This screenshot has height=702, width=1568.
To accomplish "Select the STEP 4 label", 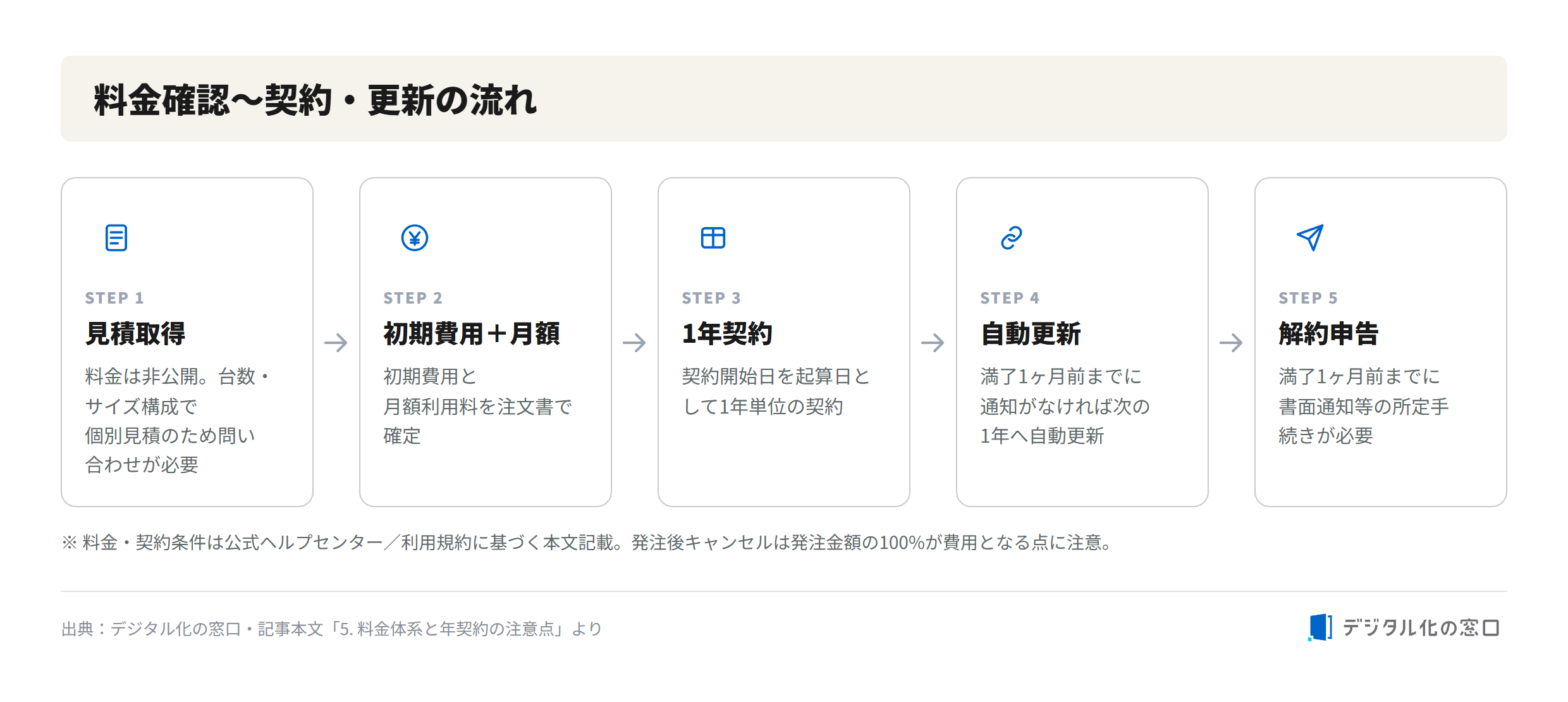I will [1010, 298].
